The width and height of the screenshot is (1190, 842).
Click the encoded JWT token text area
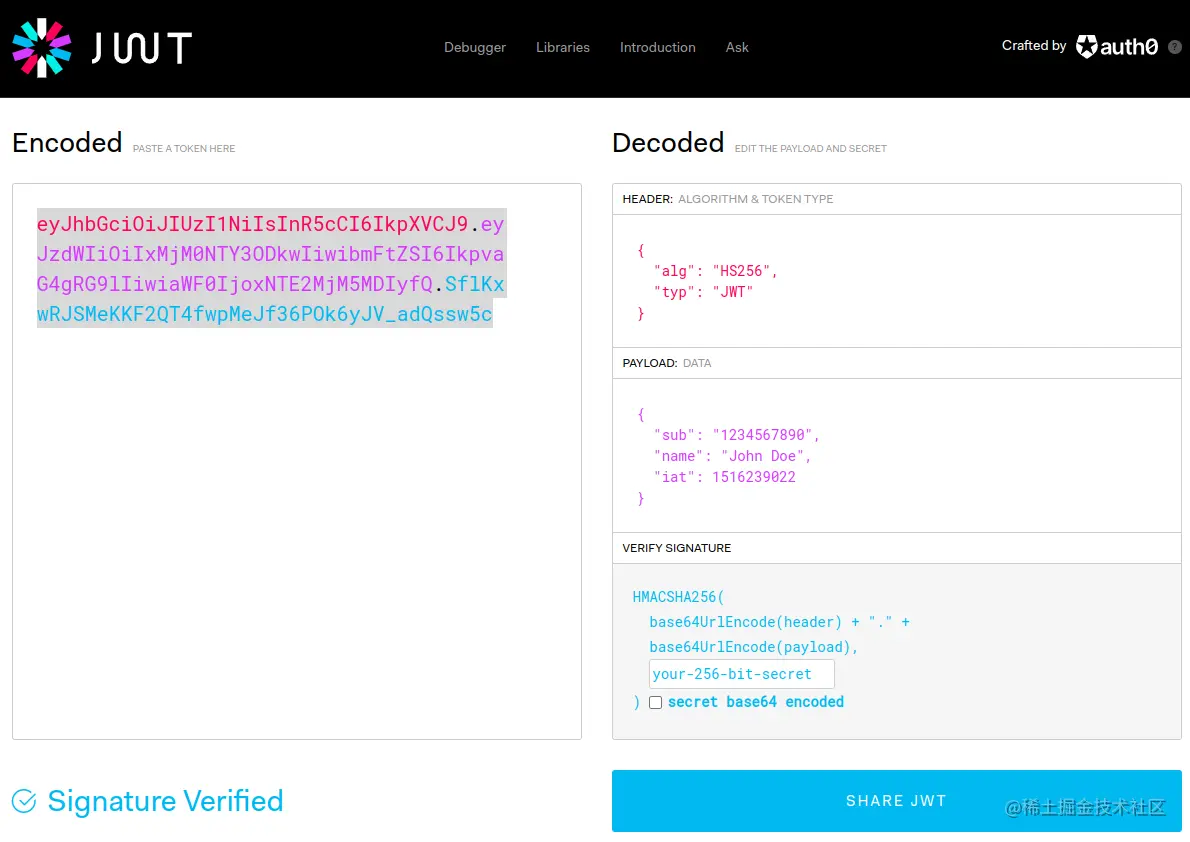pyautogui.click(x=270, y=270)
